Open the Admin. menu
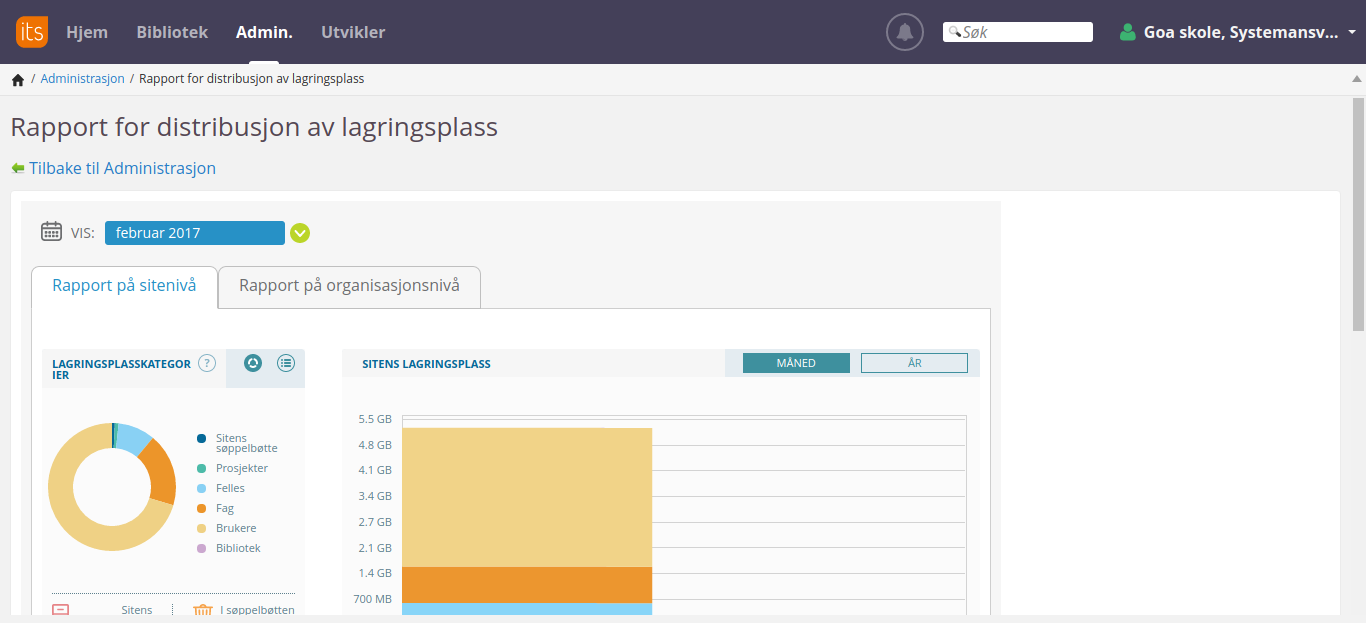1366x623 pixels. coord(264,32)
